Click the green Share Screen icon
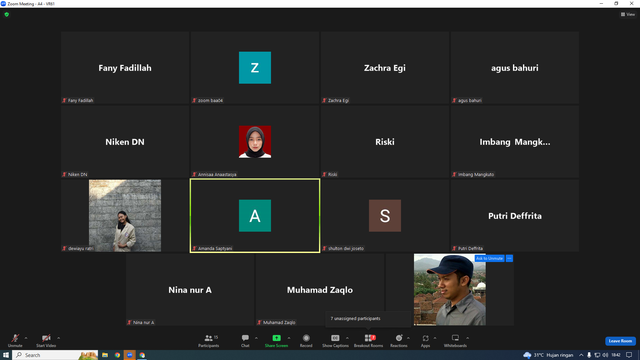This screenshot has width=640, height=360. tap(276, 338)
